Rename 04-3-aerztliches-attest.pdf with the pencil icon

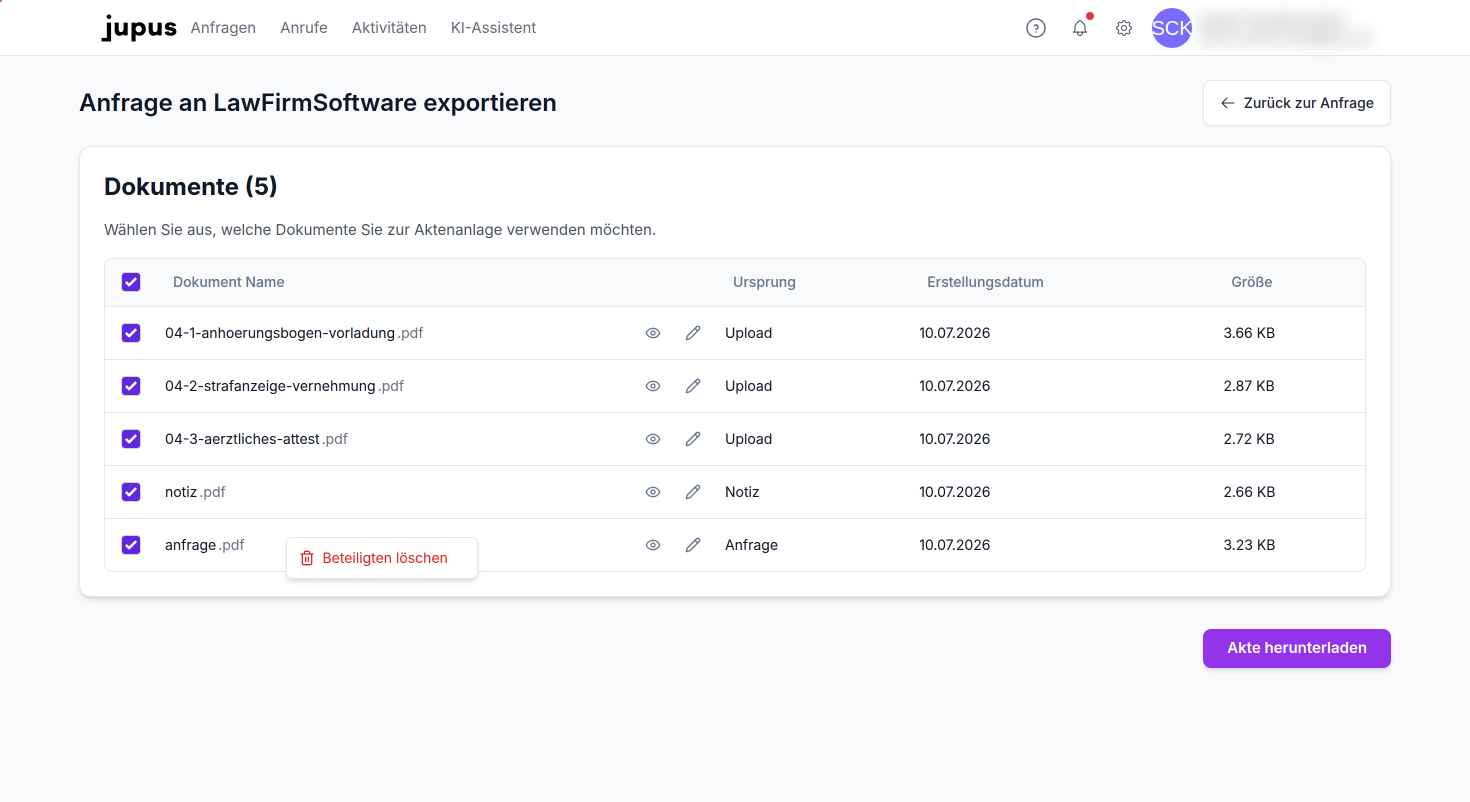click(693, 439)
